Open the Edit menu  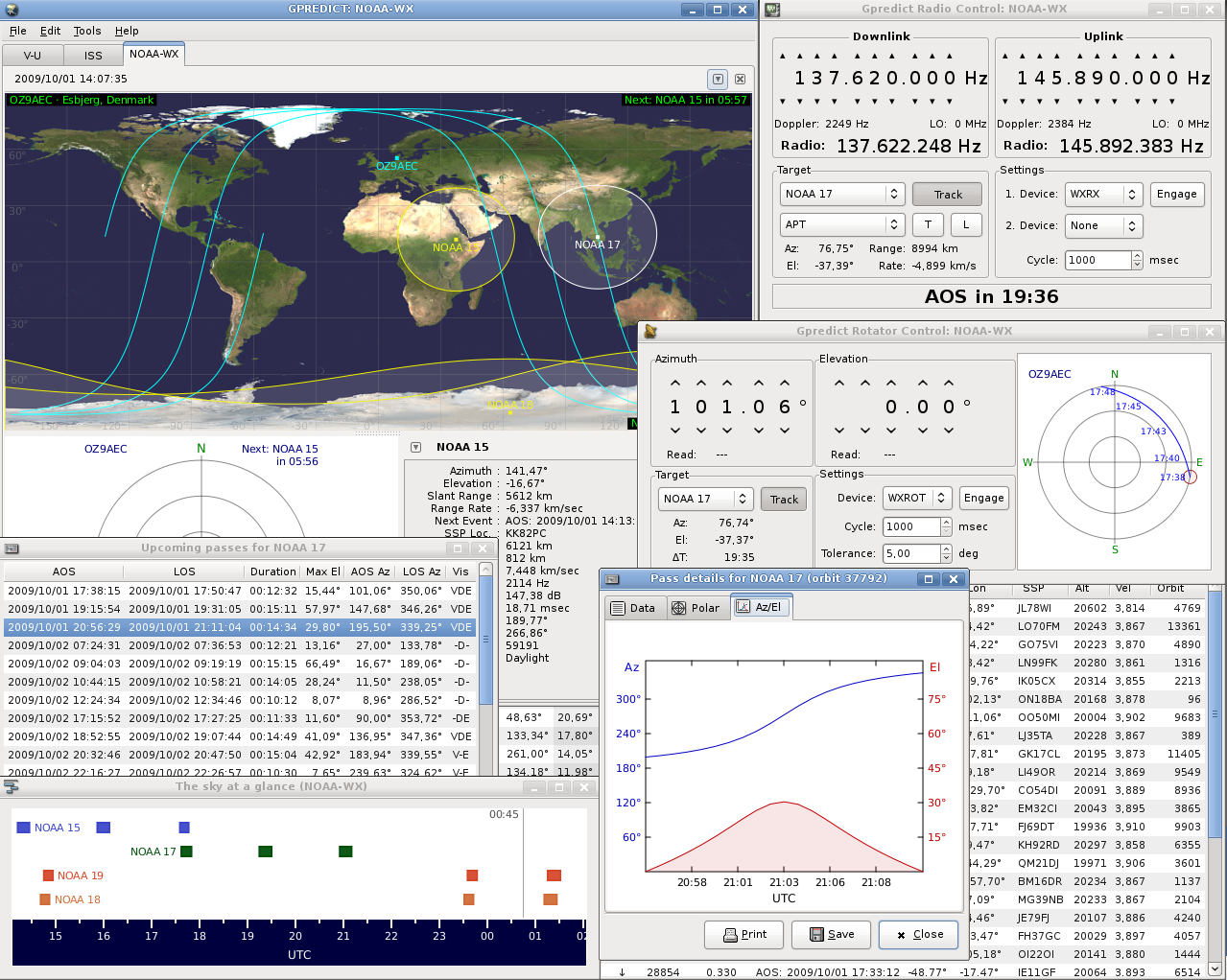50,31
